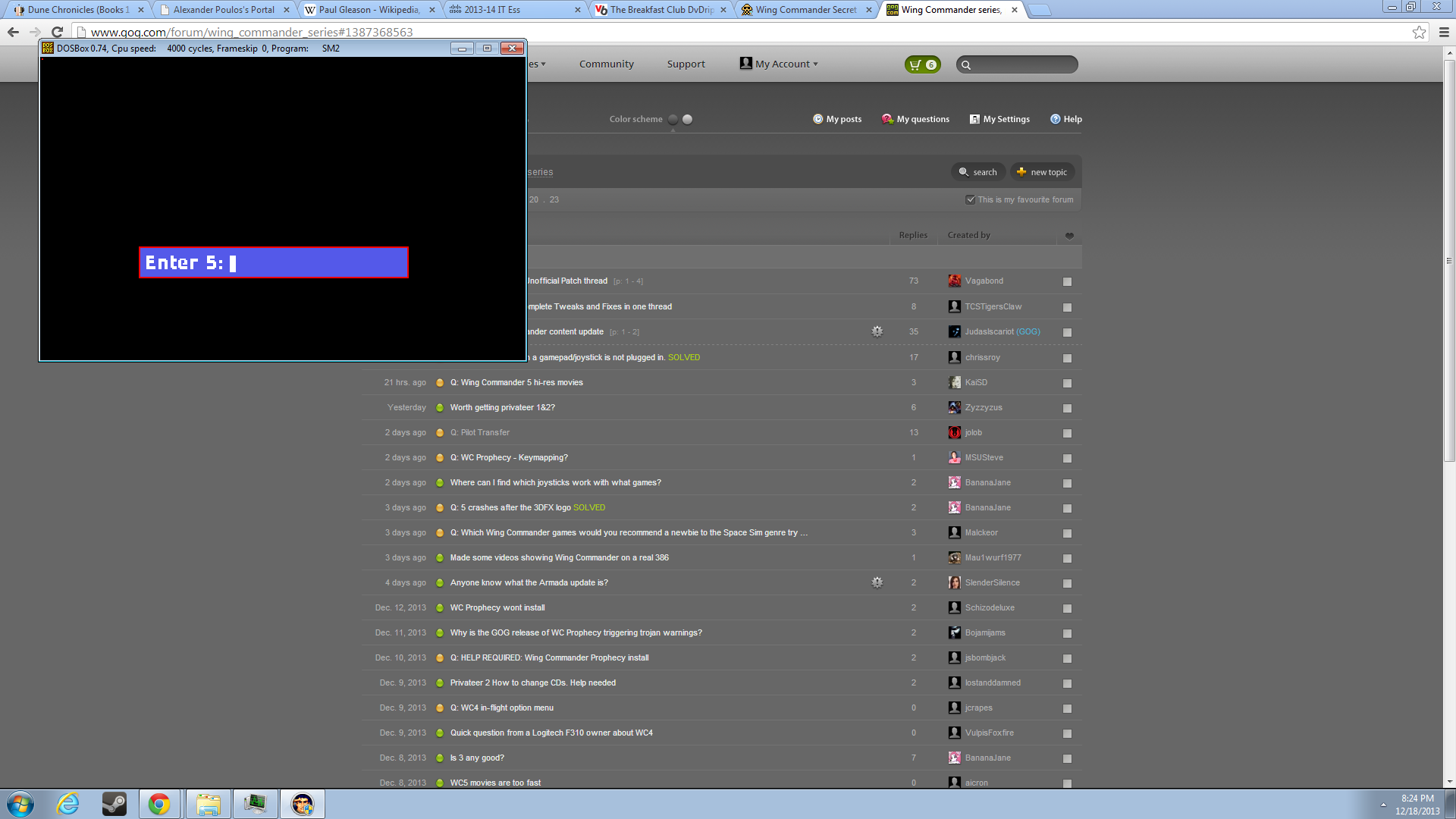
Task: Show desktop button at taskbar end
Action: 1451,804
